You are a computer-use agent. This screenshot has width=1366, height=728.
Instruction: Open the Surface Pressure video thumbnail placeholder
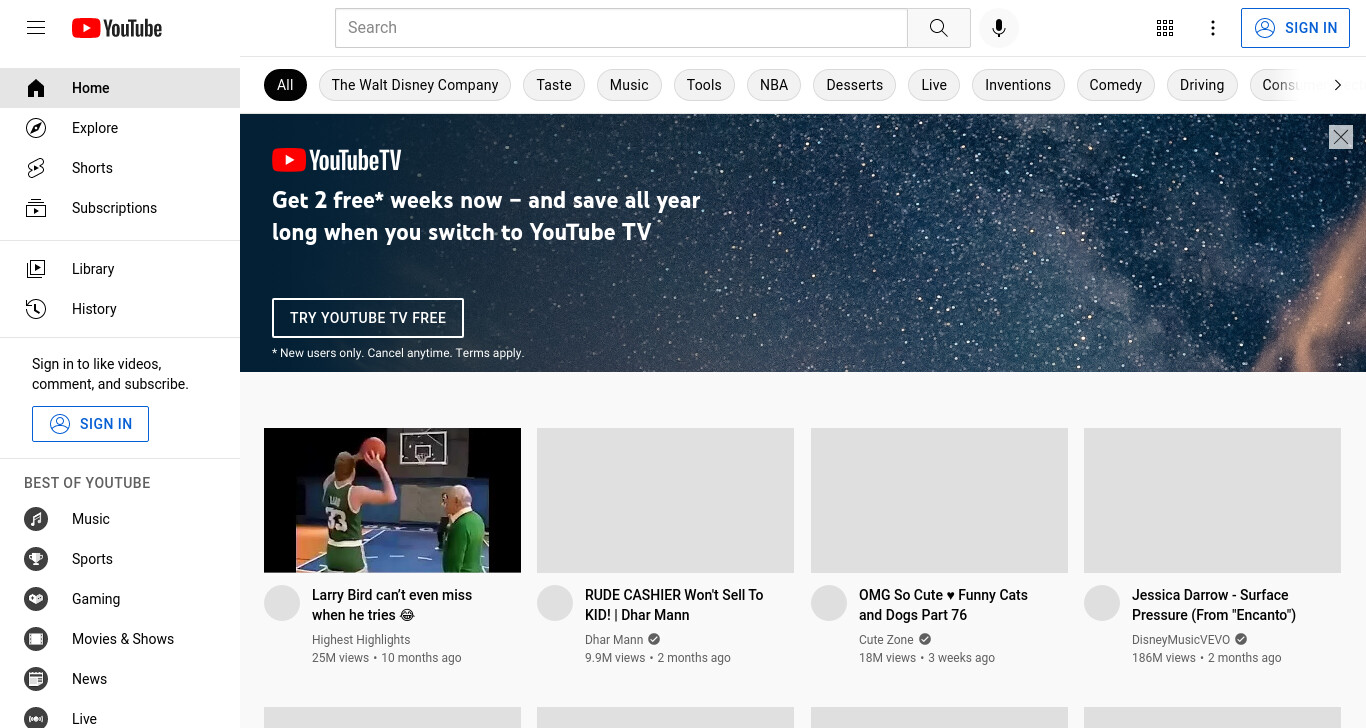tap(1212, 500)
